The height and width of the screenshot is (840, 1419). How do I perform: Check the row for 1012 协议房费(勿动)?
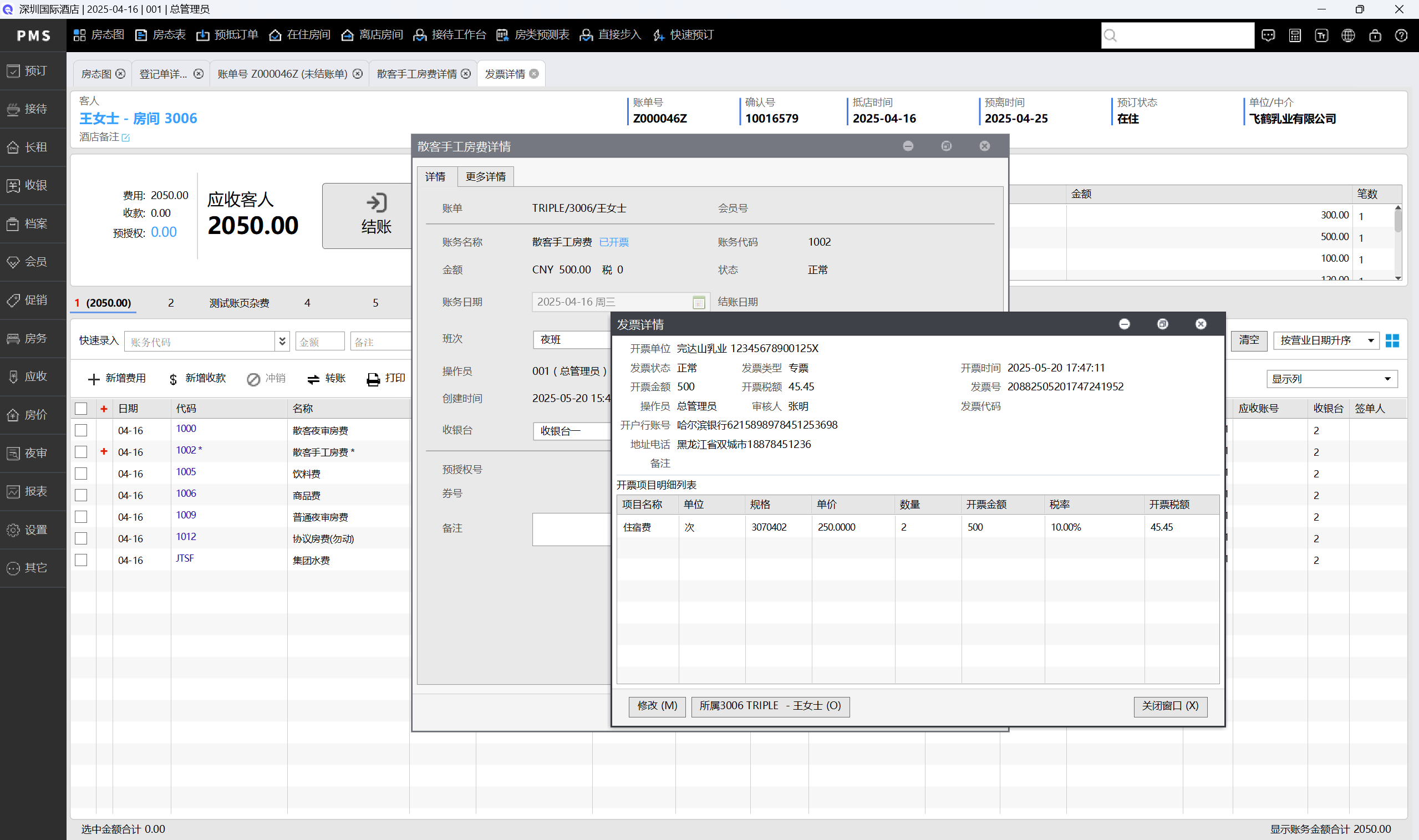point(81,538)
